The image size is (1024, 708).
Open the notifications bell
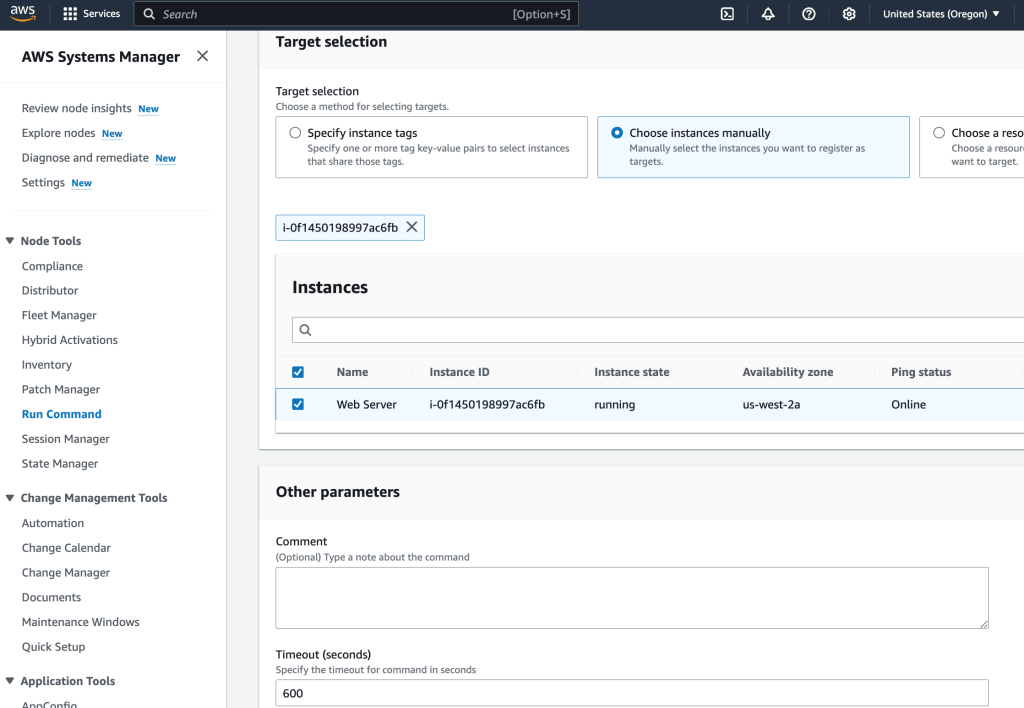click(x=768, y=14)
